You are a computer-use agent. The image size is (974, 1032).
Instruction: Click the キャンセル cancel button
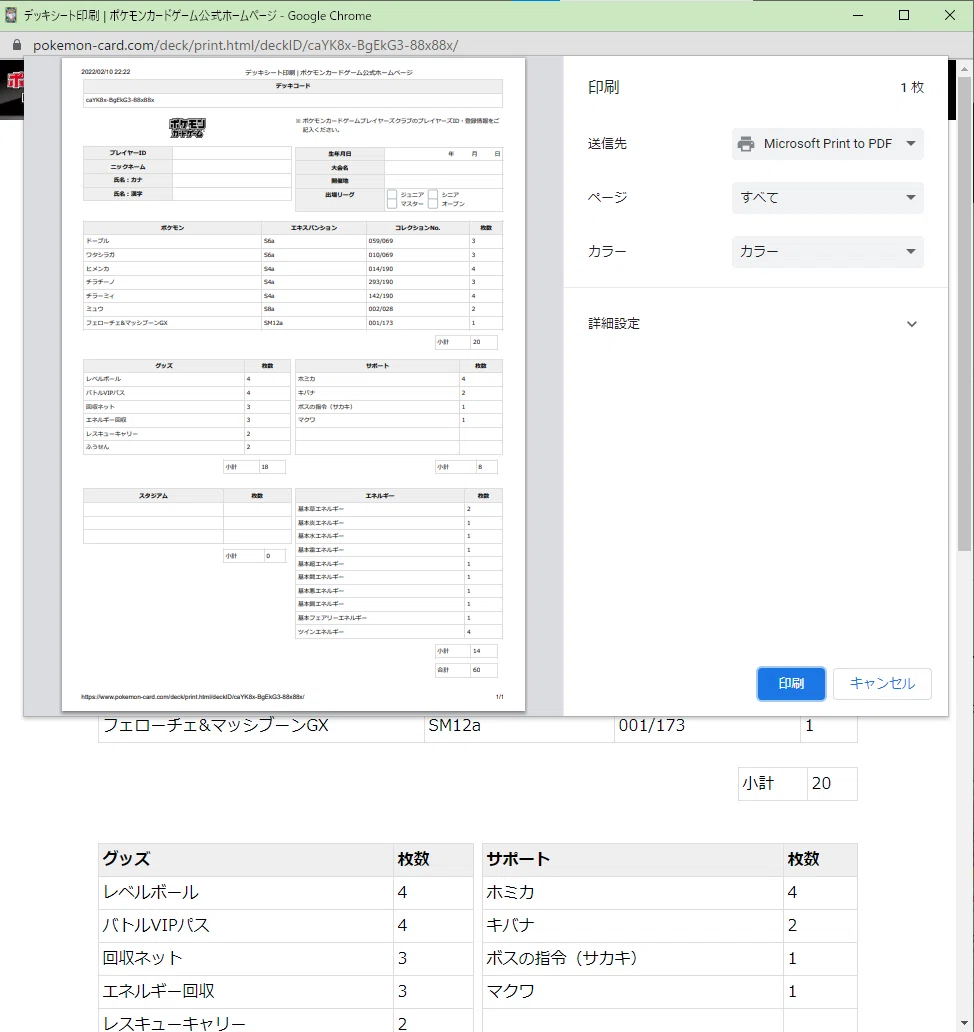click(882, 683)
